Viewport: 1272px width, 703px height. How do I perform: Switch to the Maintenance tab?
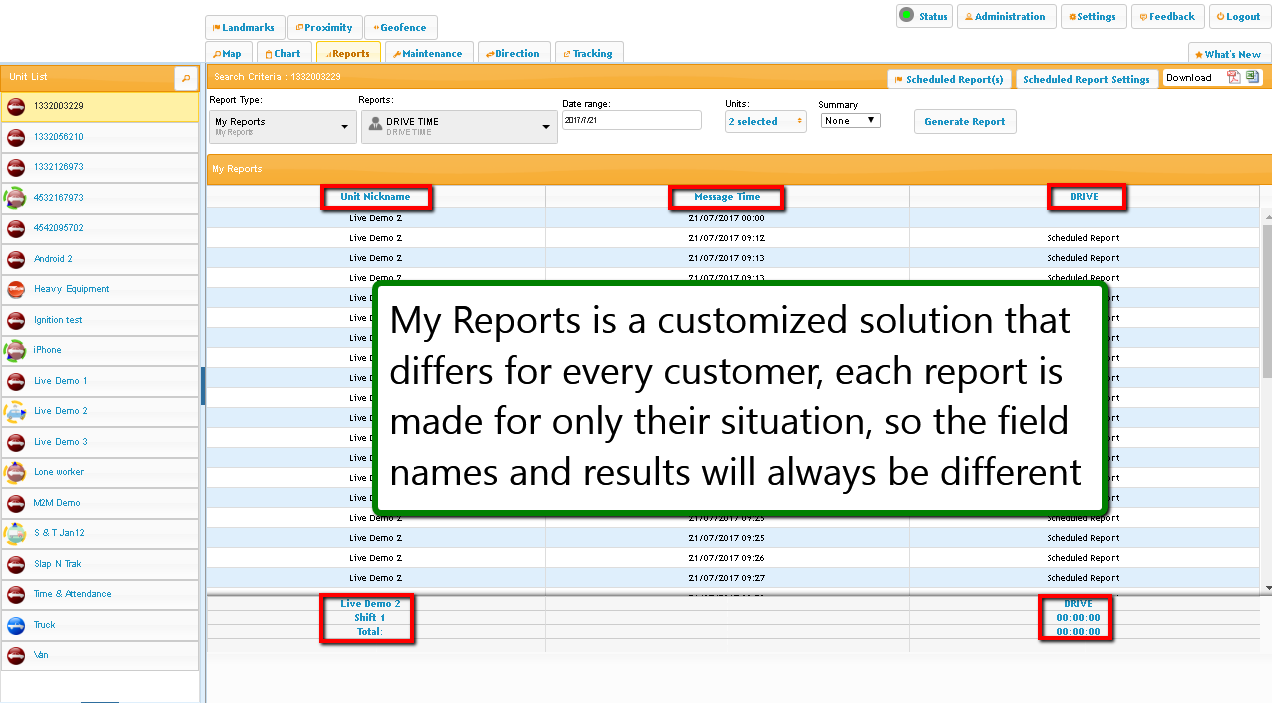427,54
